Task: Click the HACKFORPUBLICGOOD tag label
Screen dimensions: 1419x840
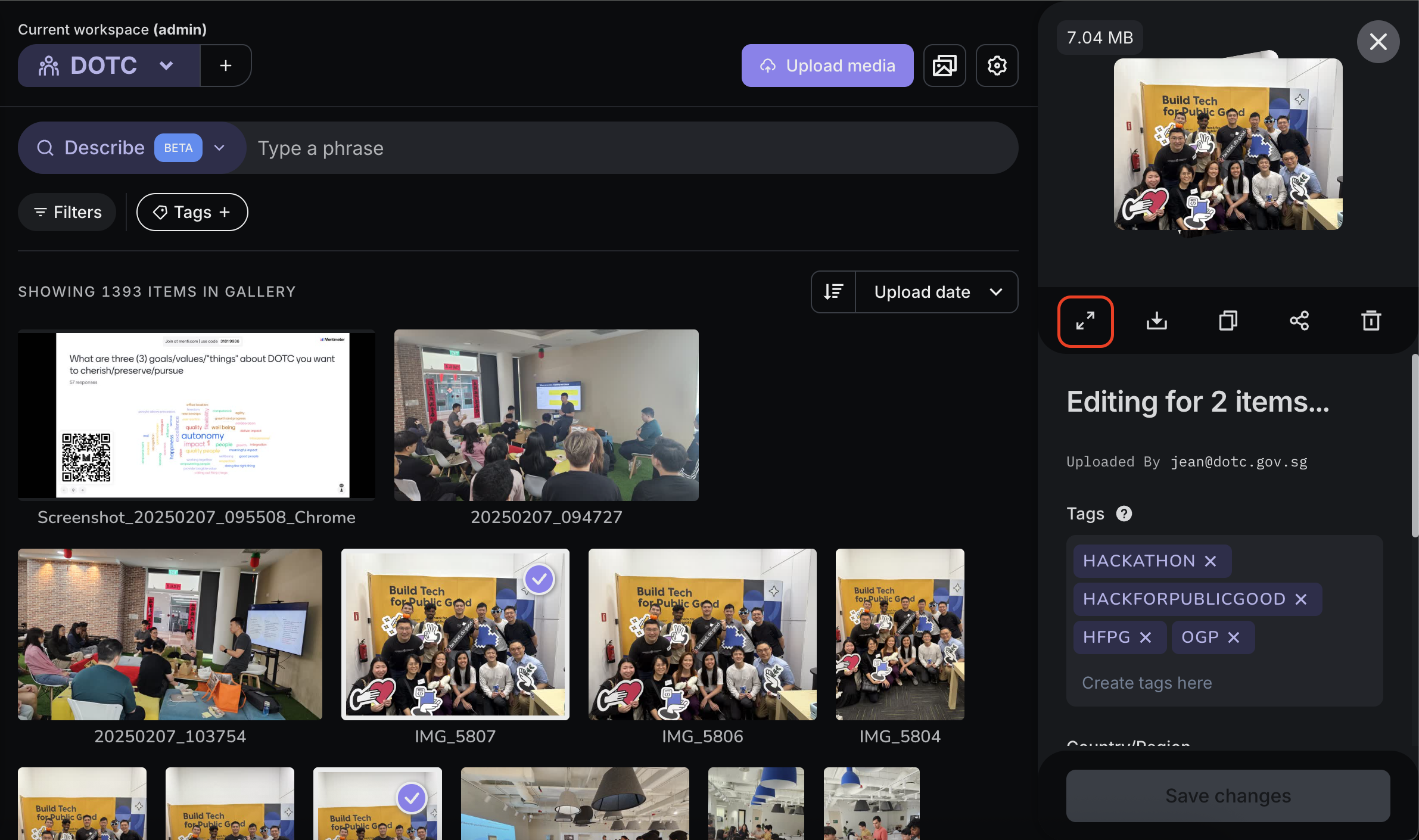Action: [x=1184, y=599]
